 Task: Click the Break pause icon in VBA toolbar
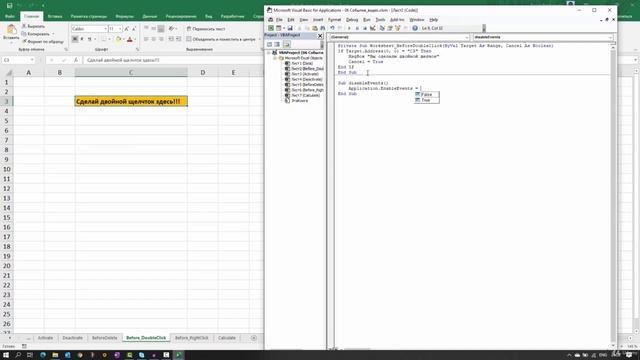click(x=357, y=28)
